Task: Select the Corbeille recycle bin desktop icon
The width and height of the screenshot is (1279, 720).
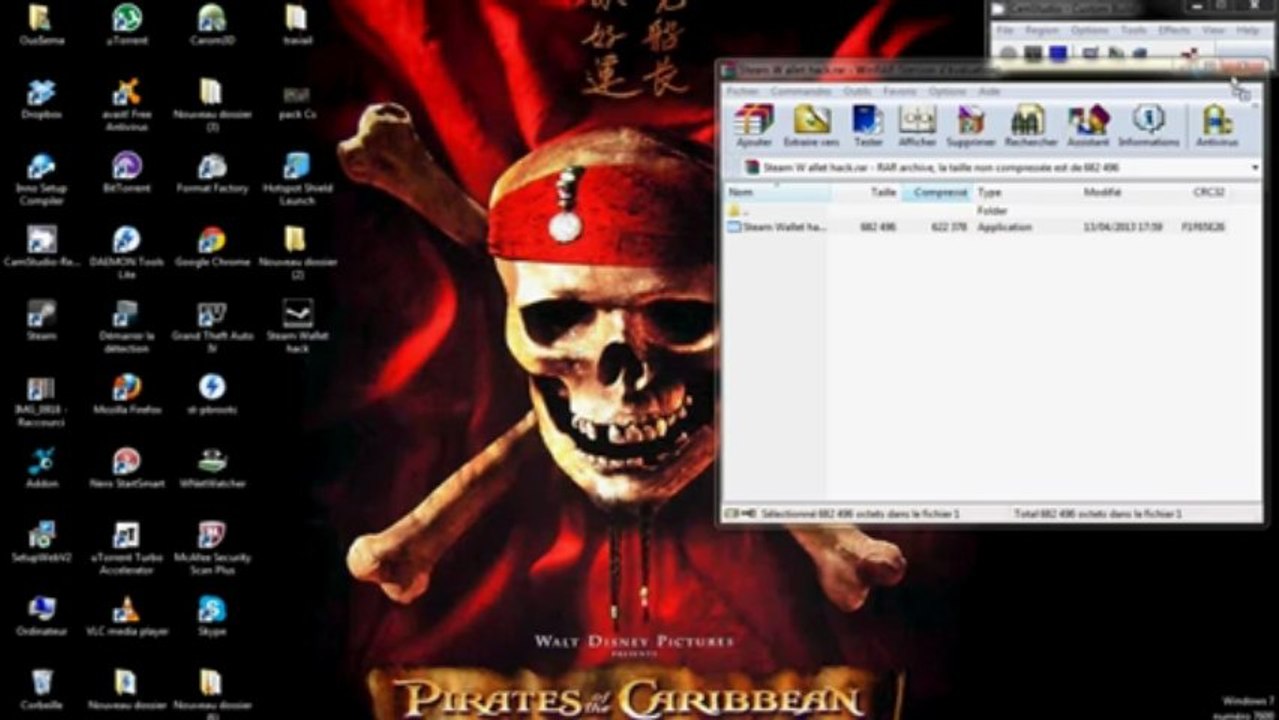Action: coord(41,689)
